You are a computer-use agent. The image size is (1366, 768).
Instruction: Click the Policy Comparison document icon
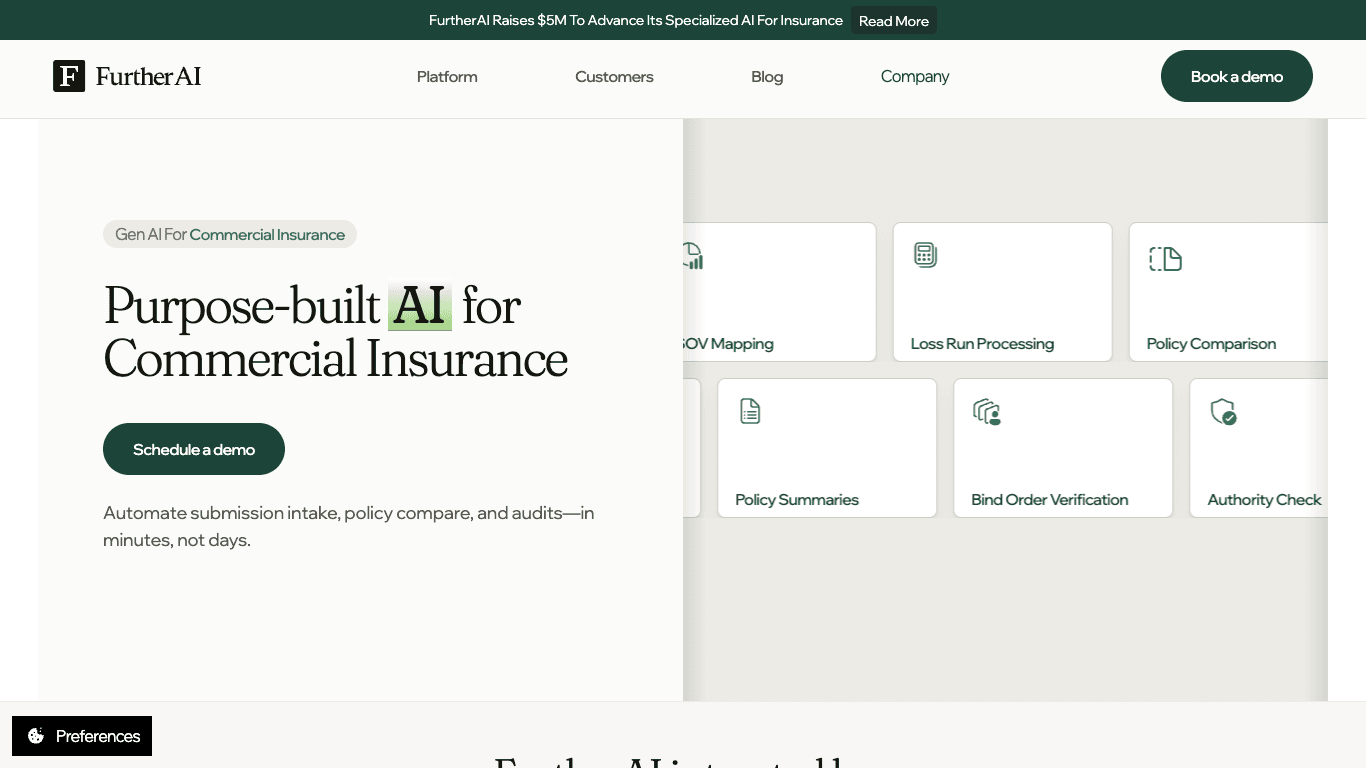(x=1165, y=259)
